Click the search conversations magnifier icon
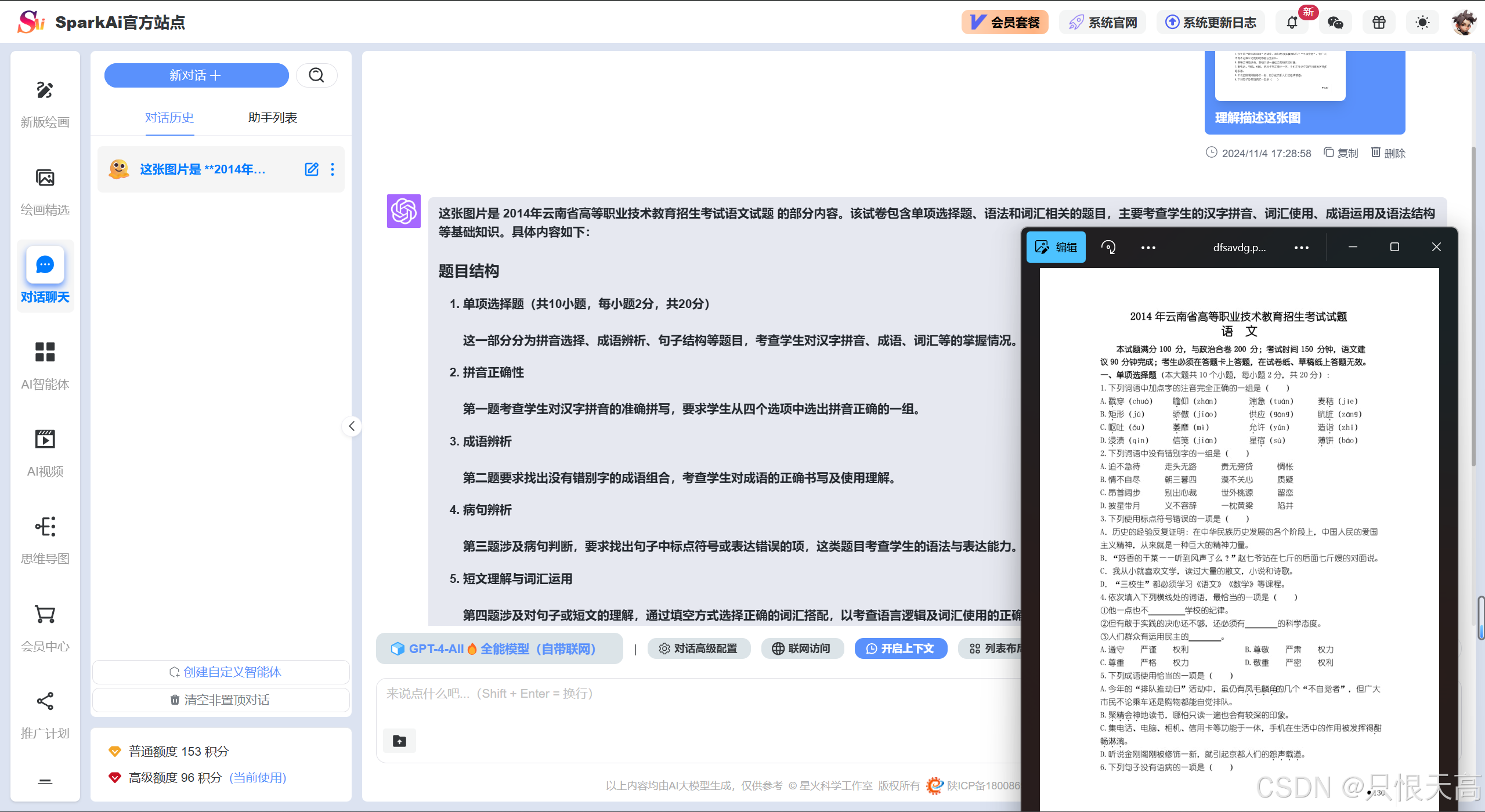The image size is (1485, 812). [x=316, y=75]
